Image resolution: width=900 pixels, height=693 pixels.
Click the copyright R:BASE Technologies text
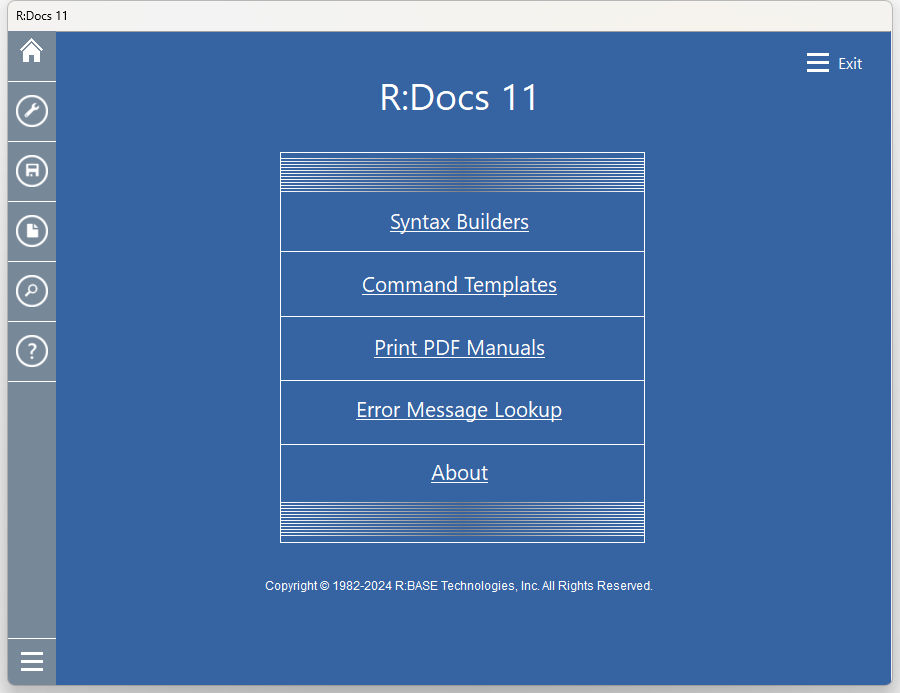pos(459,586)
